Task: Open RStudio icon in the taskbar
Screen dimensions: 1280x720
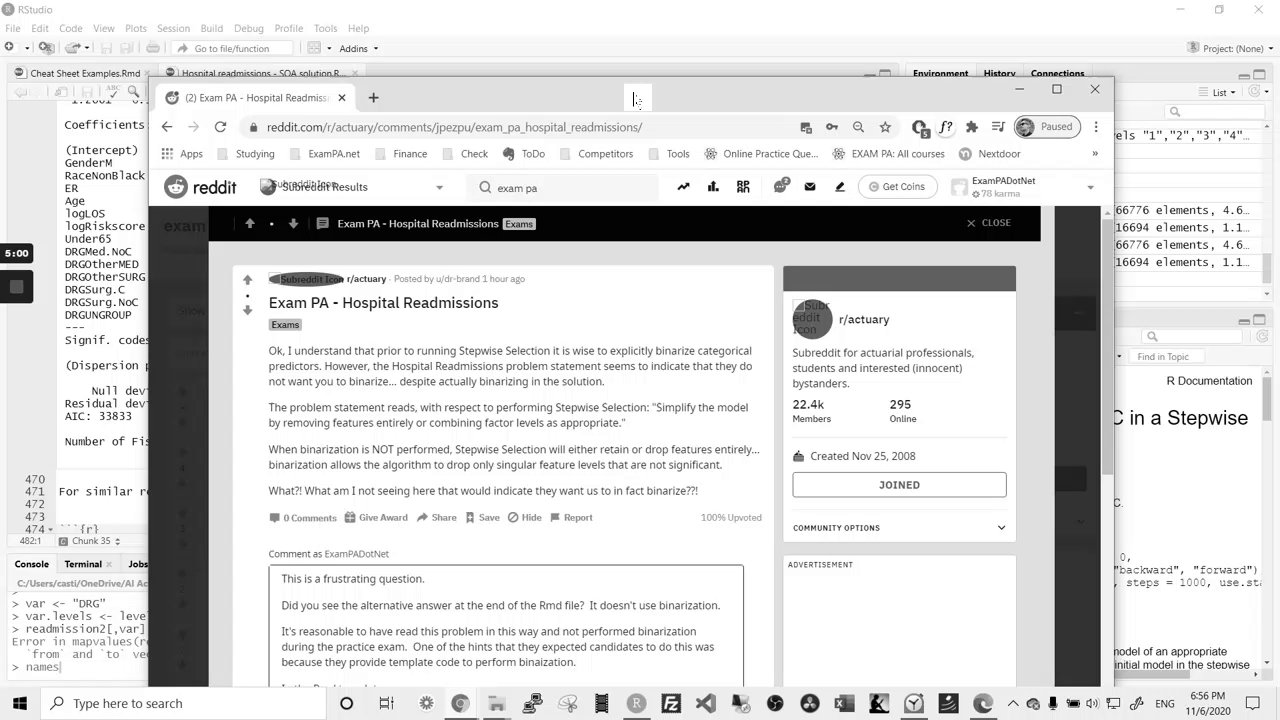Action: click(636, 703)
